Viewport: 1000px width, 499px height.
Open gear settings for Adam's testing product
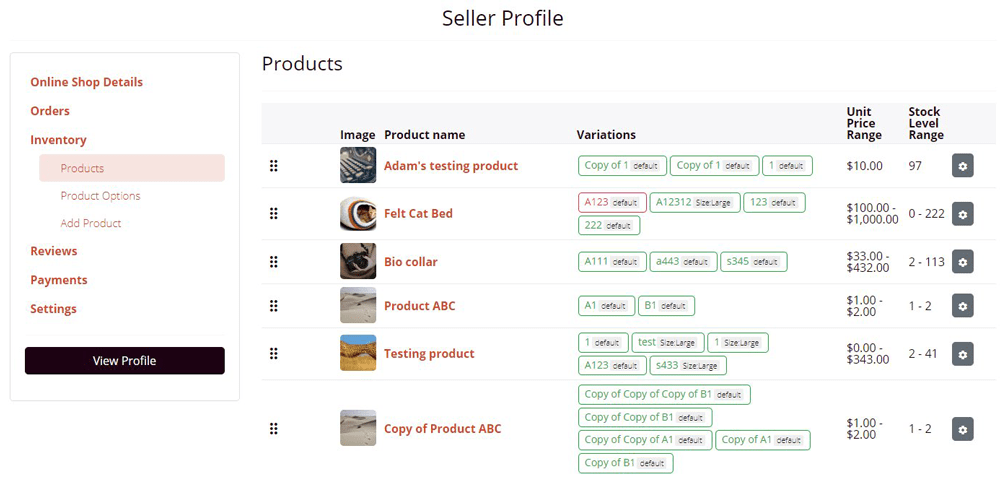click(962, 166)
